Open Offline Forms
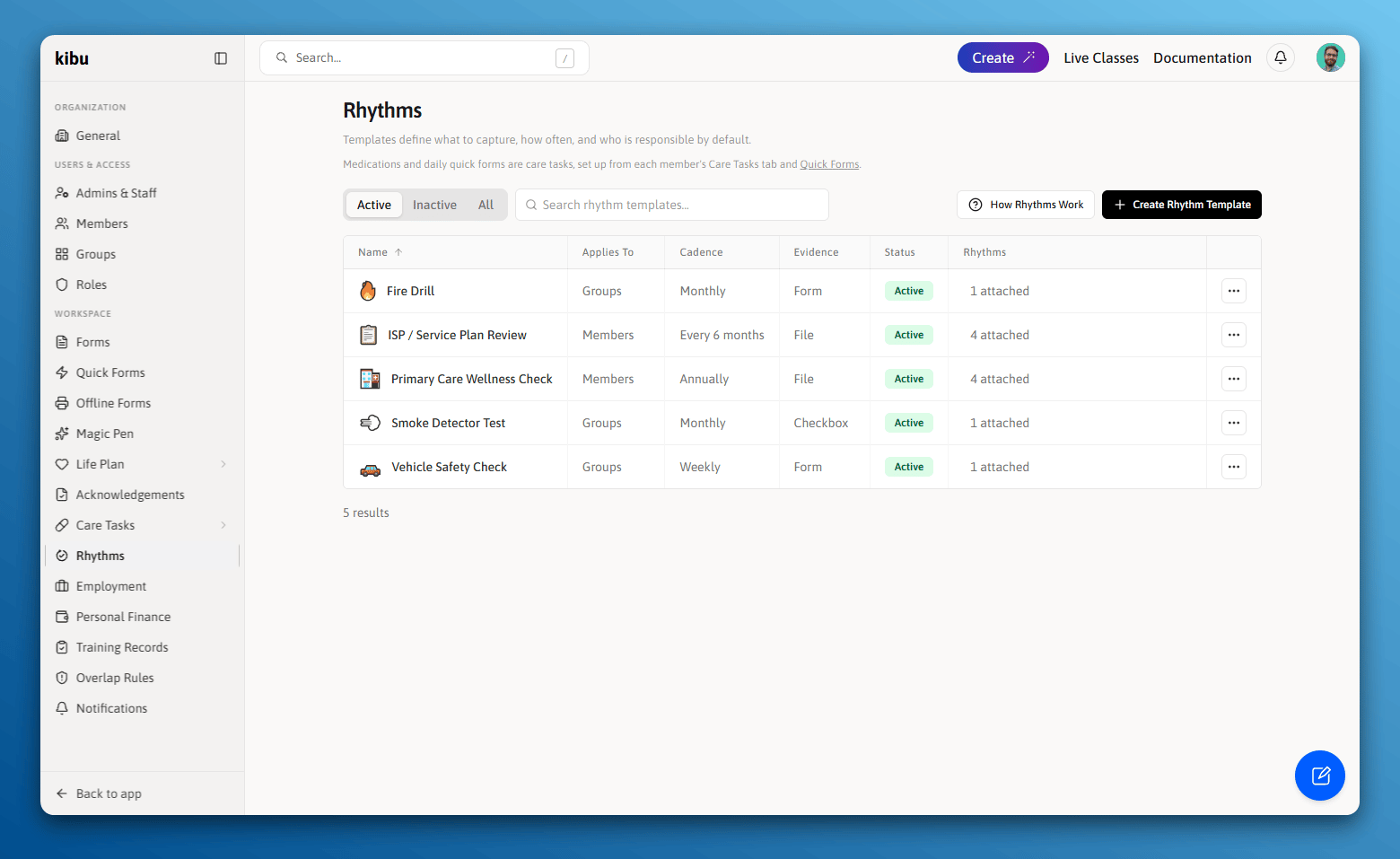 click(x=144, y=403)
